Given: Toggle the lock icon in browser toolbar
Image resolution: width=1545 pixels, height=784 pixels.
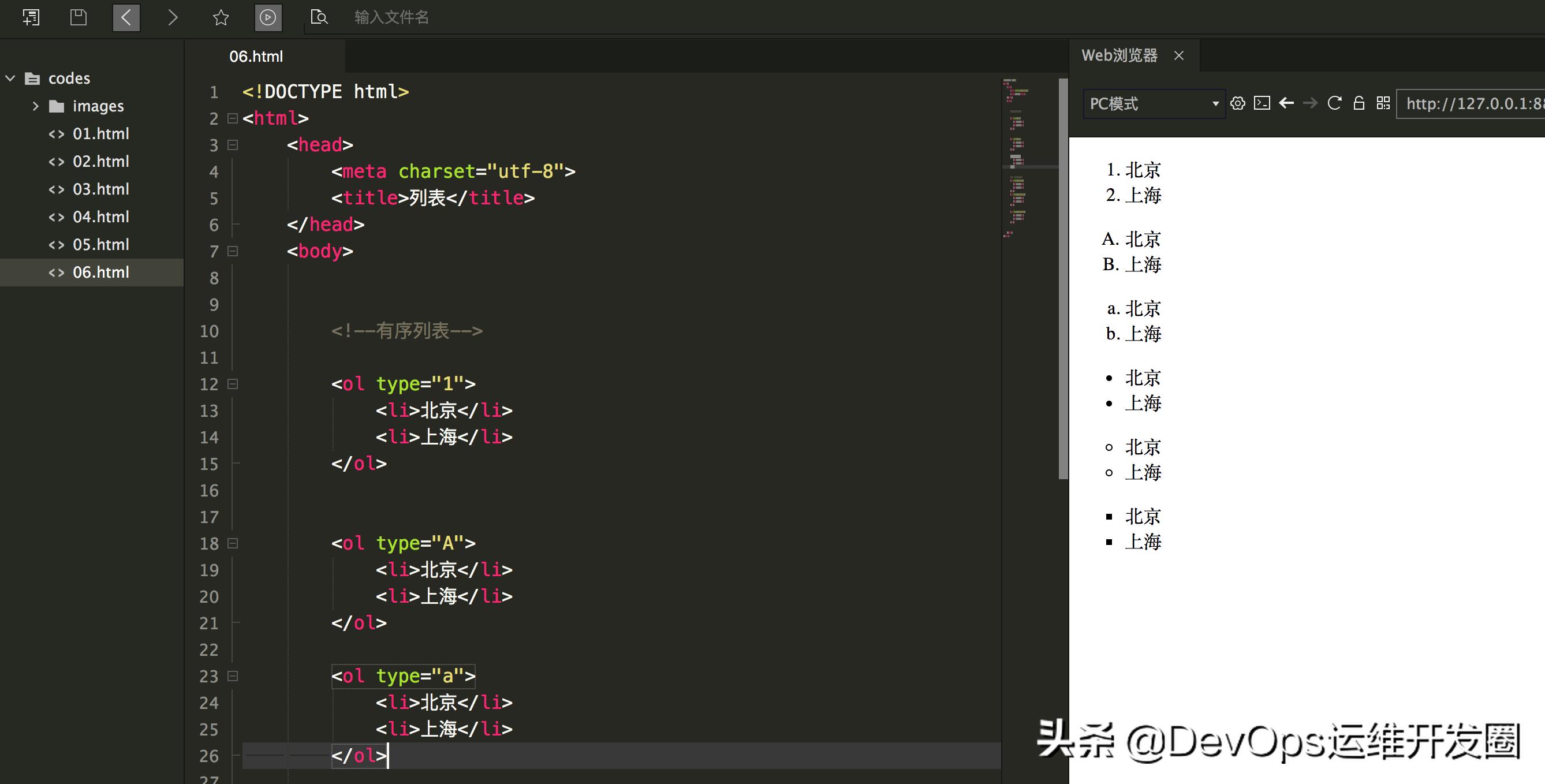Looking at the screenshot, I should click(x=1359, y=103).
